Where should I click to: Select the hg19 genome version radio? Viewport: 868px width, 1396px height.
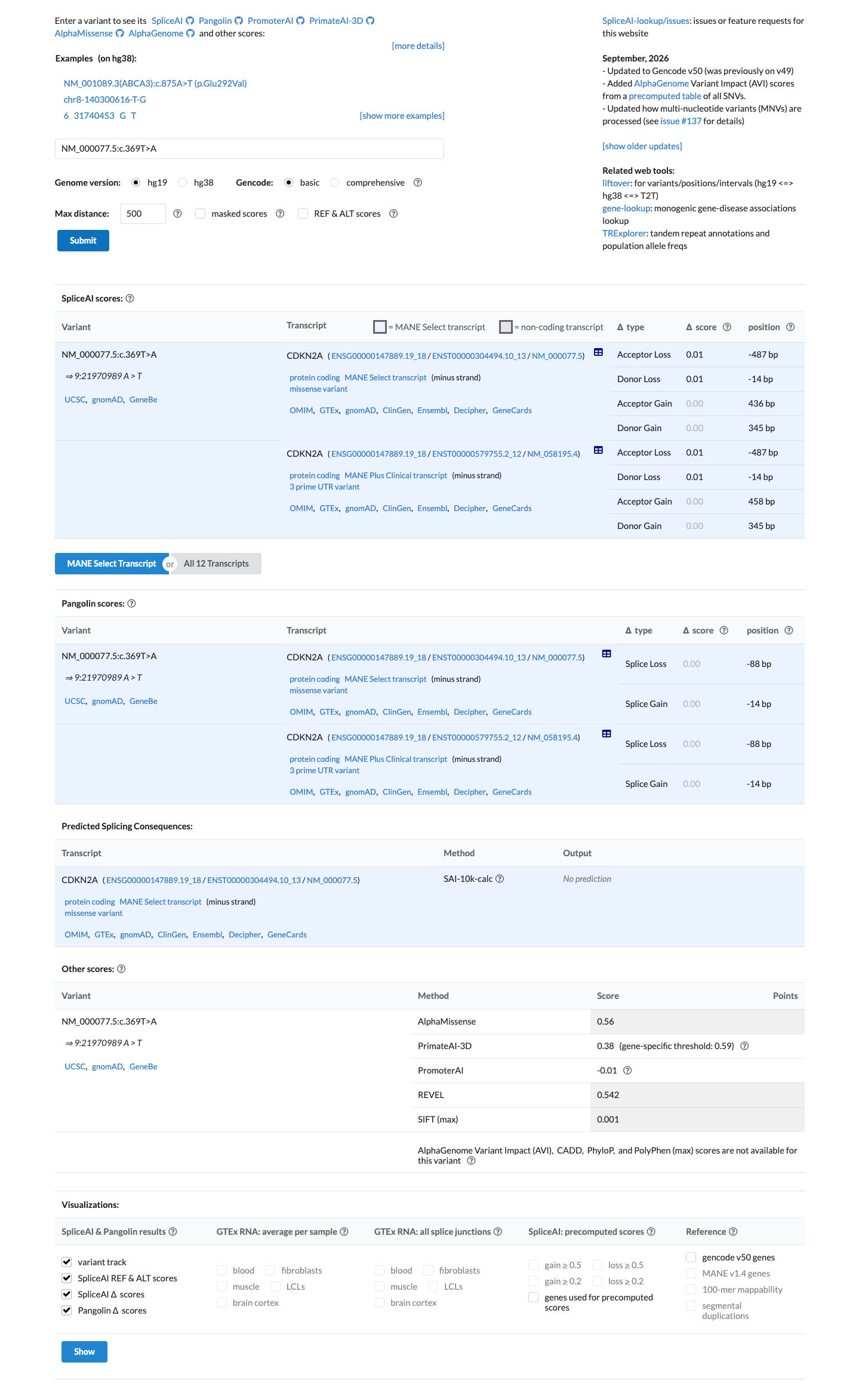click(x=136, y=183)
